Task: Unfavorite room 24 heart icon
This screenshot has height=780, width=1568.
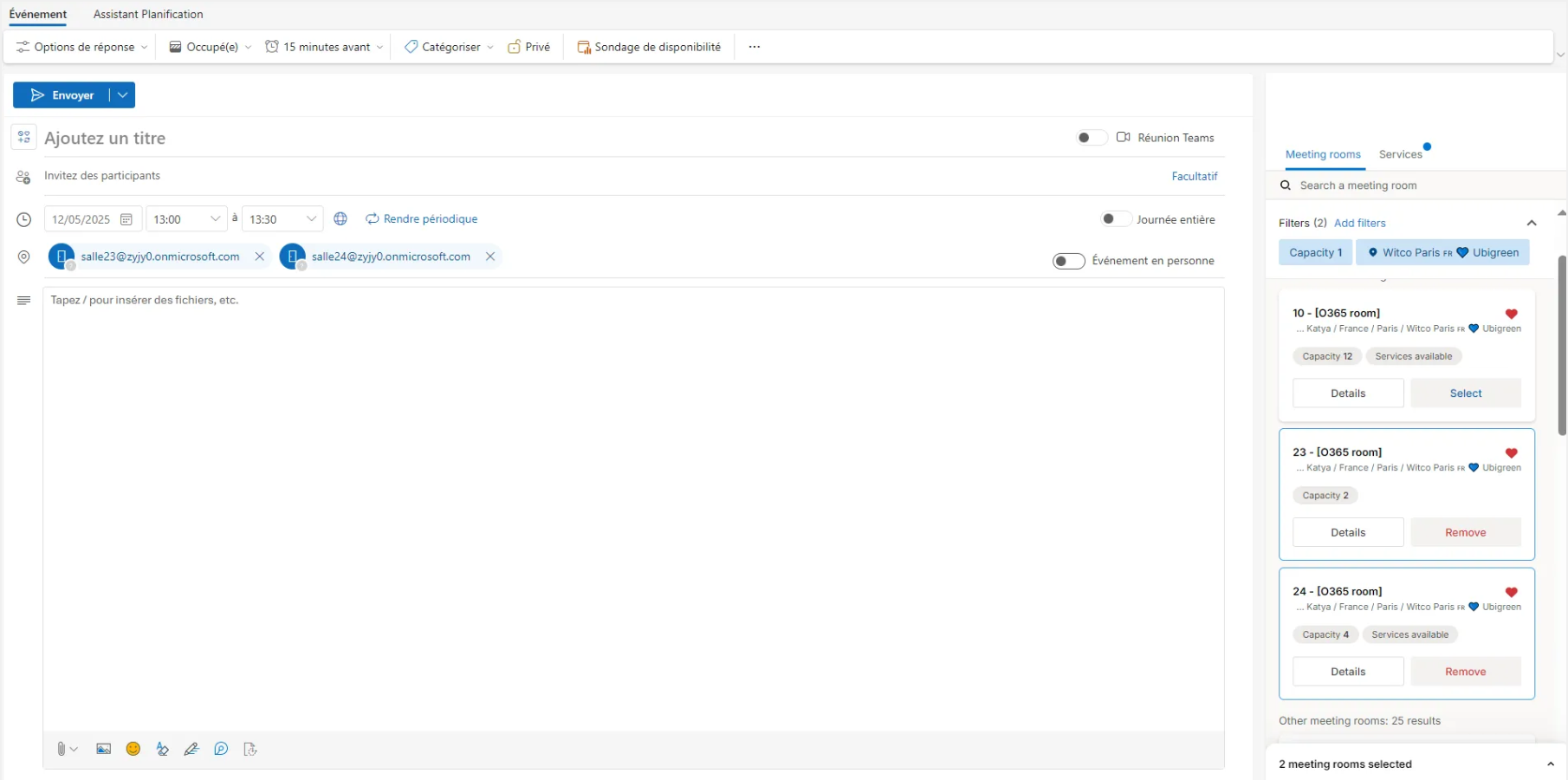Action: coord(1511,592)
